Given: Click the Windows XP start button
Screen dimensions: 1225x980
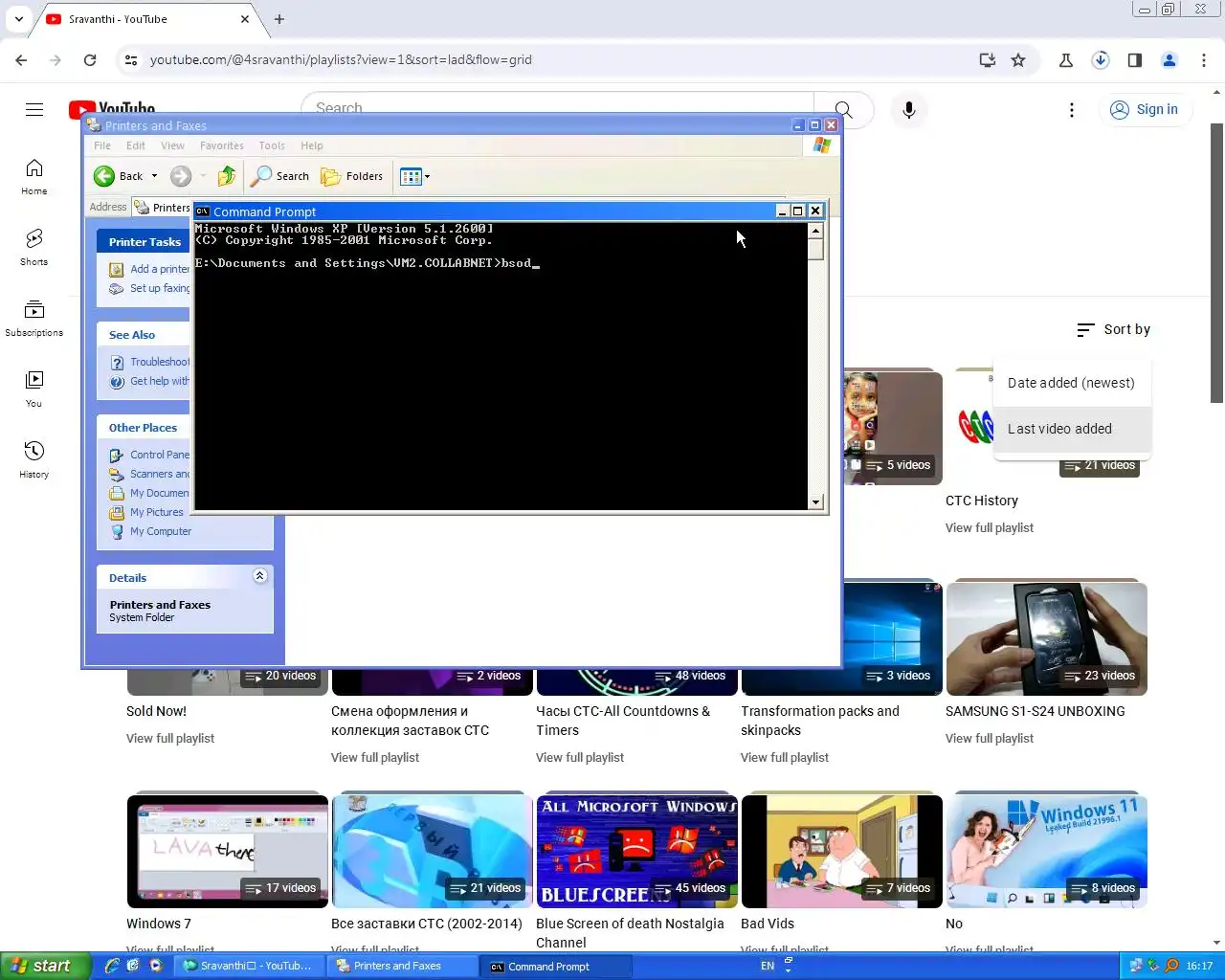Looking at the screenshot, I should [45, 966].
